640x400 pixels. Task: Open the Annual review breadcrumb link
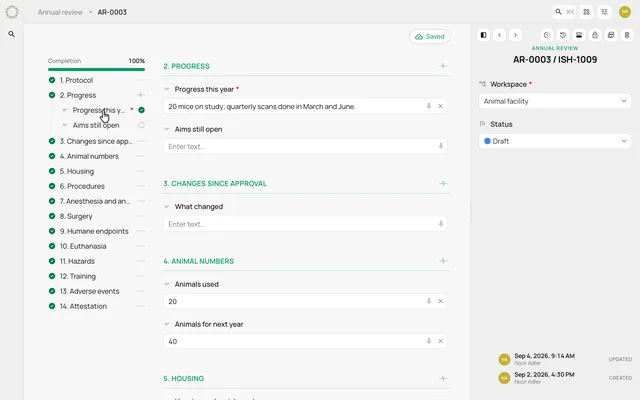[60, 12]
